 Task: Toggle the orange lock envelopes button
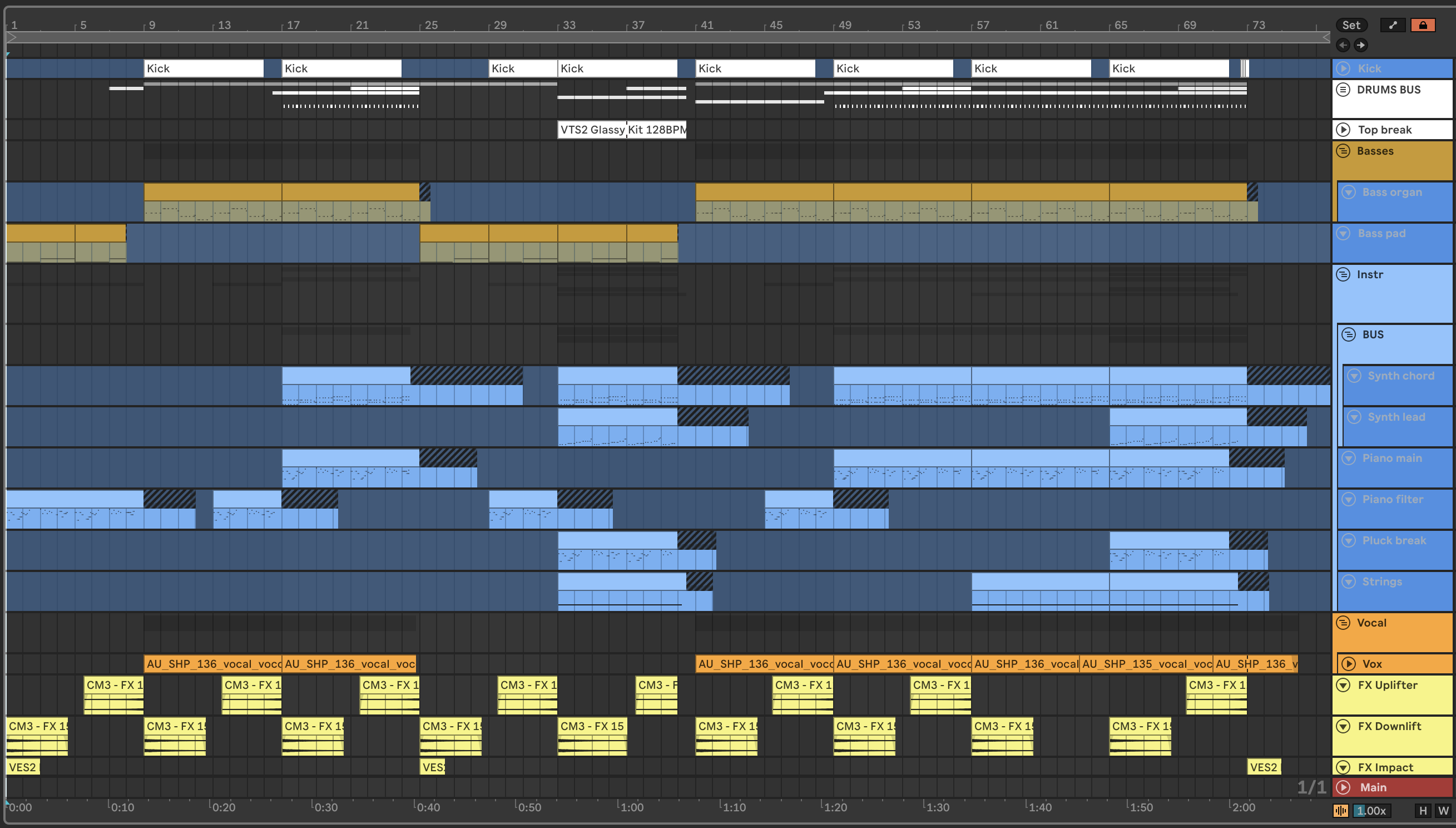click(x=1423, y=25)
